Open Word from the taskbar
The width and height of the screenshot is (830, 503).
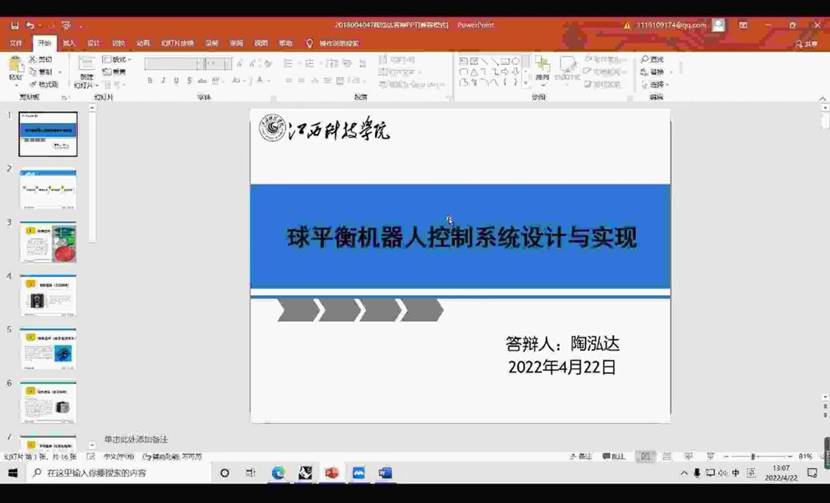(x=385, y=472)
